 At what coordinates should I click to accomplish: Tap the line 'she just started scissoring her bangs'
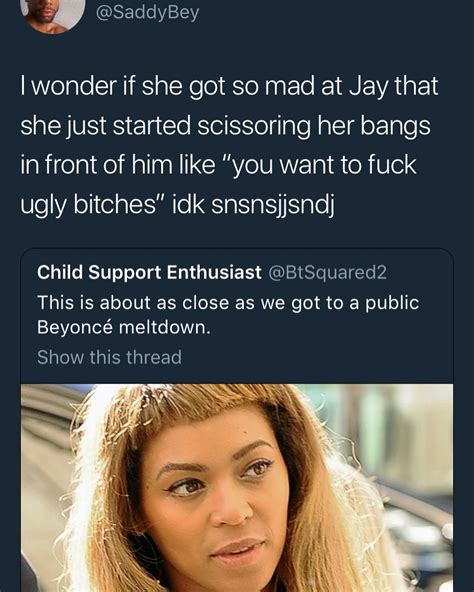[x=225, y=126]
